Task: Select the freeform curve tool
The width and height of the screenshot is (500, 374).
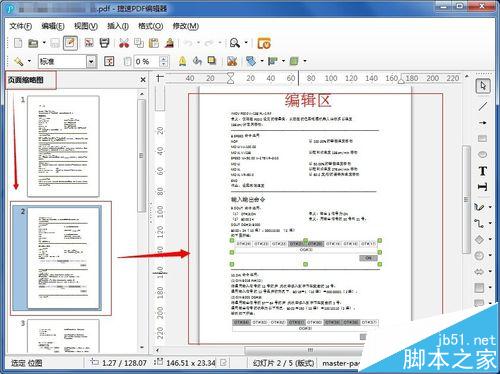Action: 479,207
